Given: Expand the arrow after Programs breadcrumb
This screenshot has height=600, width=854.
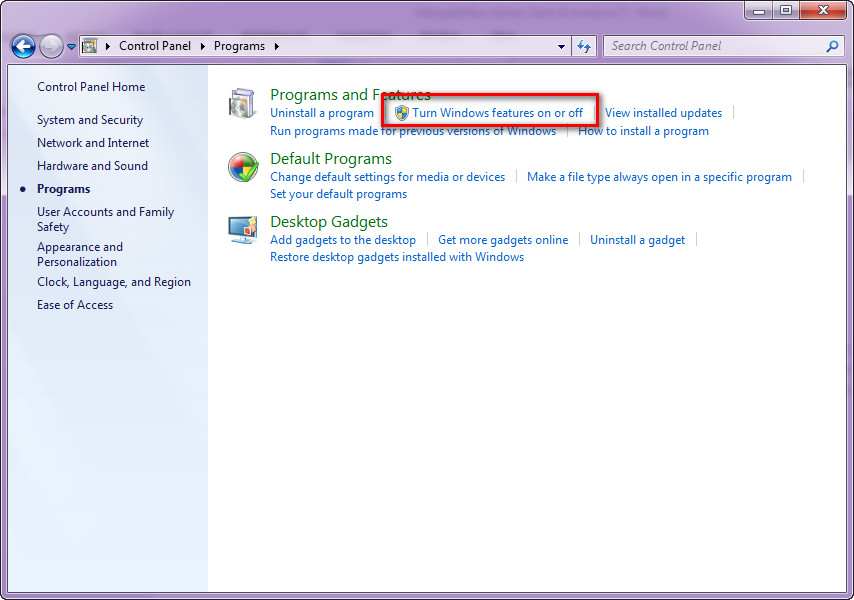Looking at the screenshot, I should [x=277, y=46].
